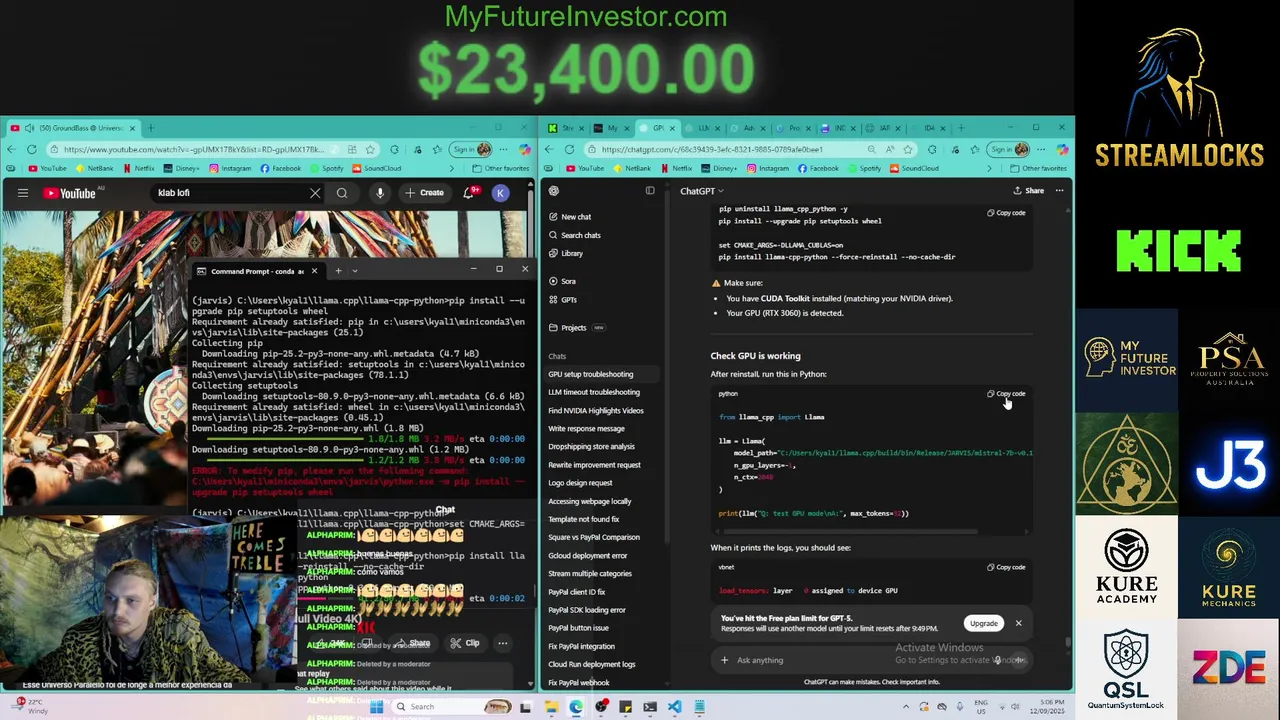The height and width of the screenshot is (720, 1280).
Task: Open new tab in ChatGPT browser window
Action: 961,128
